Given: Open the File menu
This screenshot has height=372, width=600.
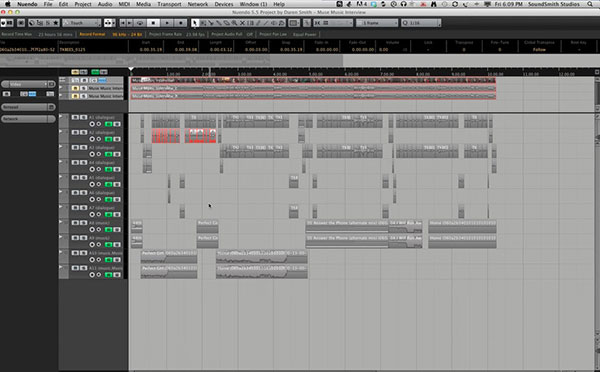Looking at the screenshot, I should (48, 4).
